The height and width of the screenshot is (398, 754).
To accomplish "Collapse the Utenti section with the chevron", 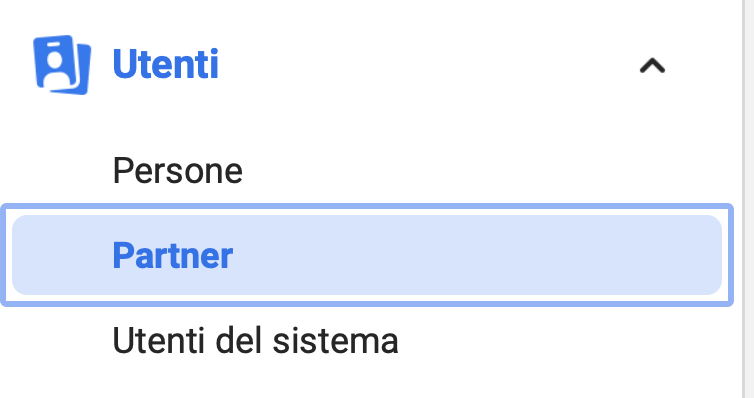I will click(x=652, y=66).
